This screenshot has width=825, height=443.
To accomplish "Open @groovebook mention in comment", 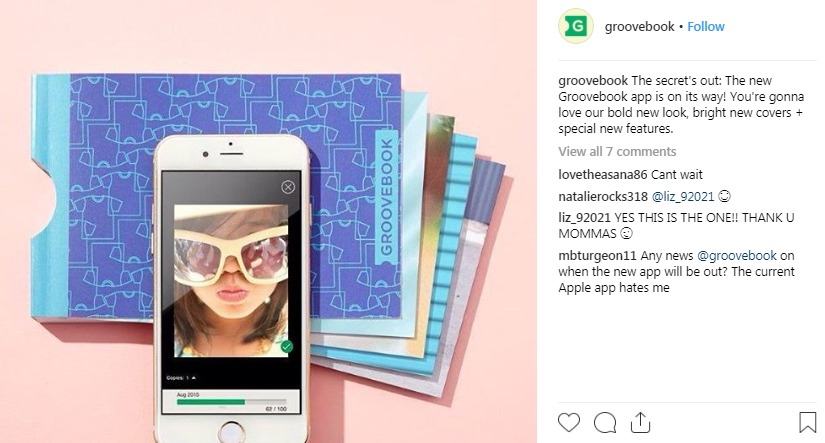I will point(737,256).
